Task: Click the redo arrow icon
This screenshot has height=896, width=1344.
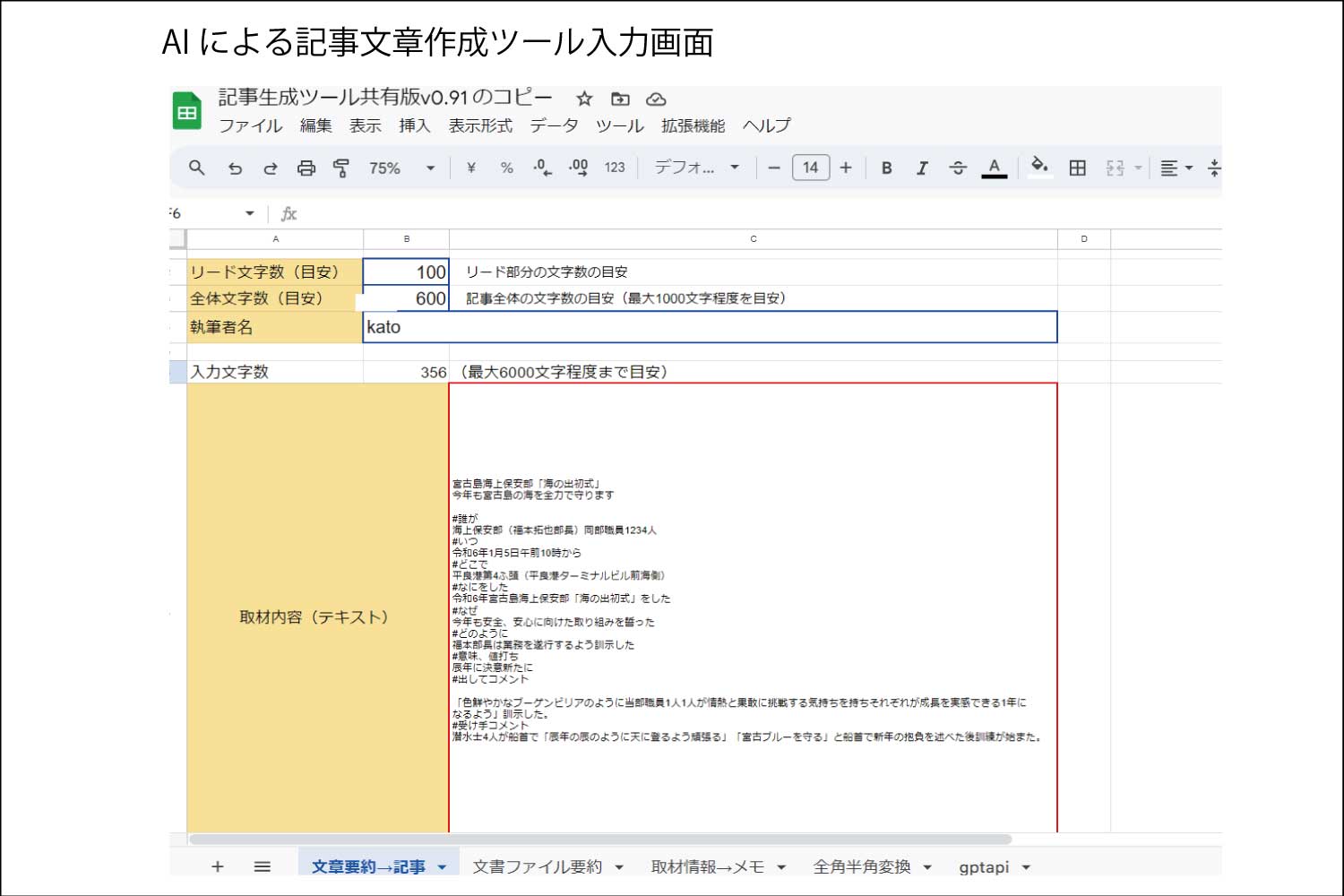Action: pos(270,168)
